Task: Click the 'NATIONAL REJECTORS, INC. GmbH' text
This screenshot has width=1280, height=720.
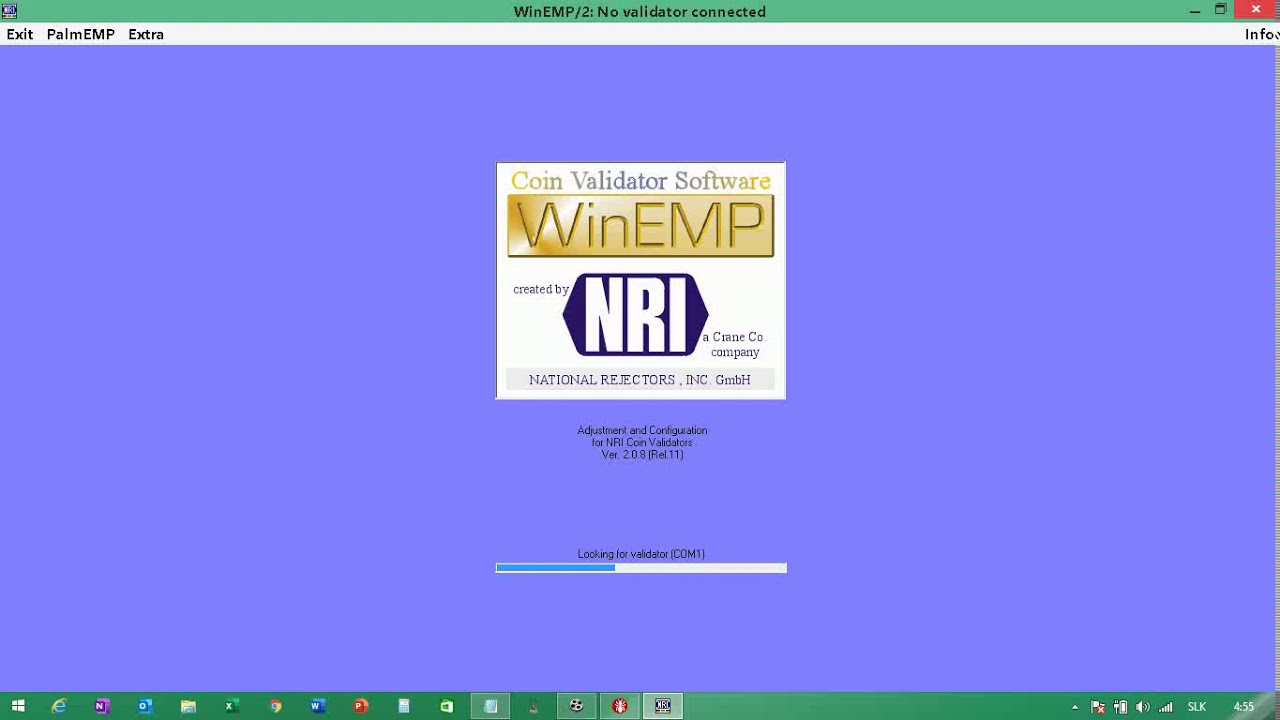Action: coord(640,380)
